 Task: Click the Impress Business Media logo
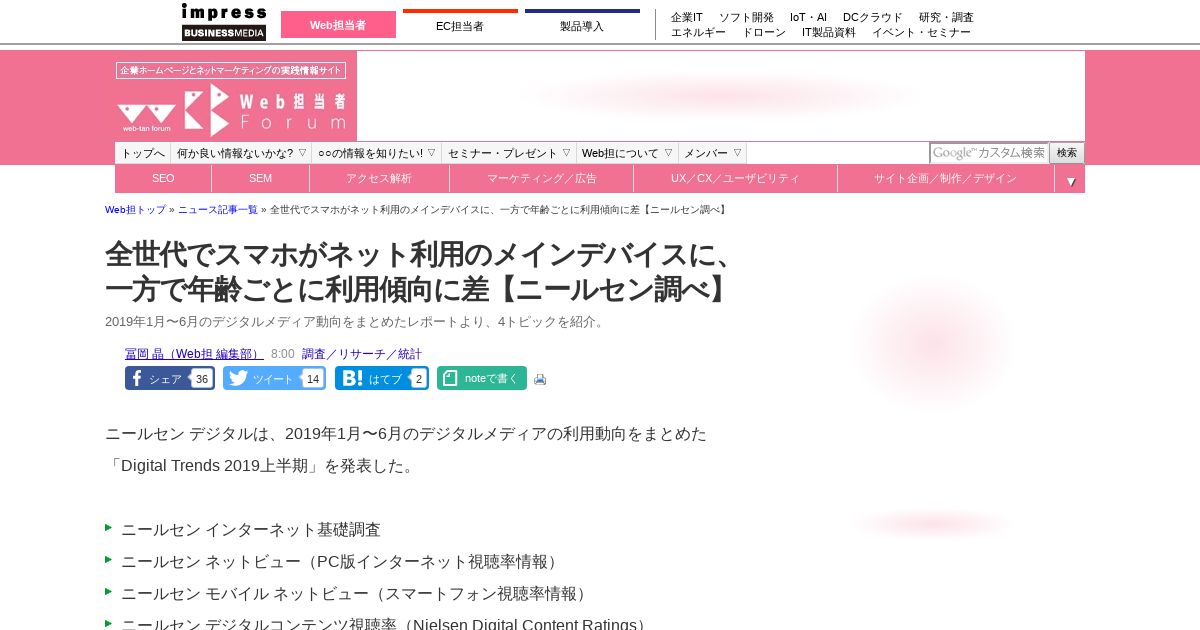click(224, 22)
